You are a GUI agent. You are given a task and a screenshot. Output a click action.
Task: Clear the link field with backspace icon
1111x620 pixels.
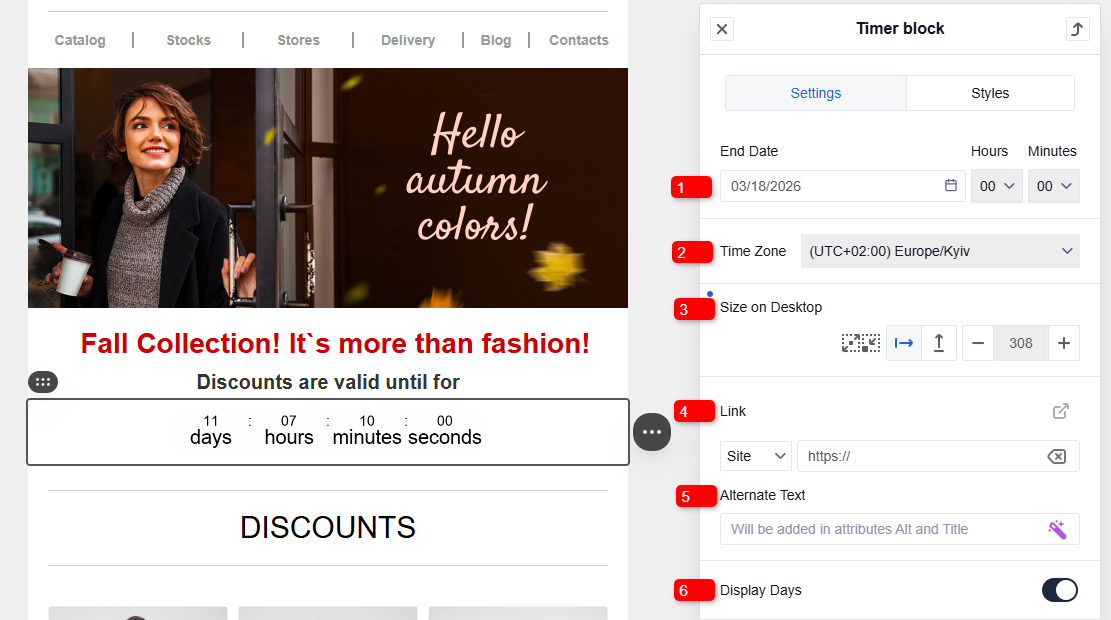(x=1056, y=456)
